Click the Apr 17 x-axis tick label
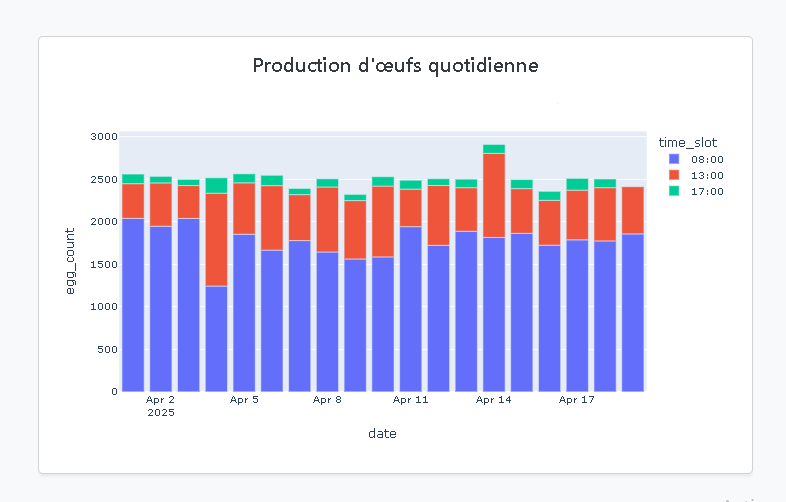786x502 pixels. pos(576,400)
